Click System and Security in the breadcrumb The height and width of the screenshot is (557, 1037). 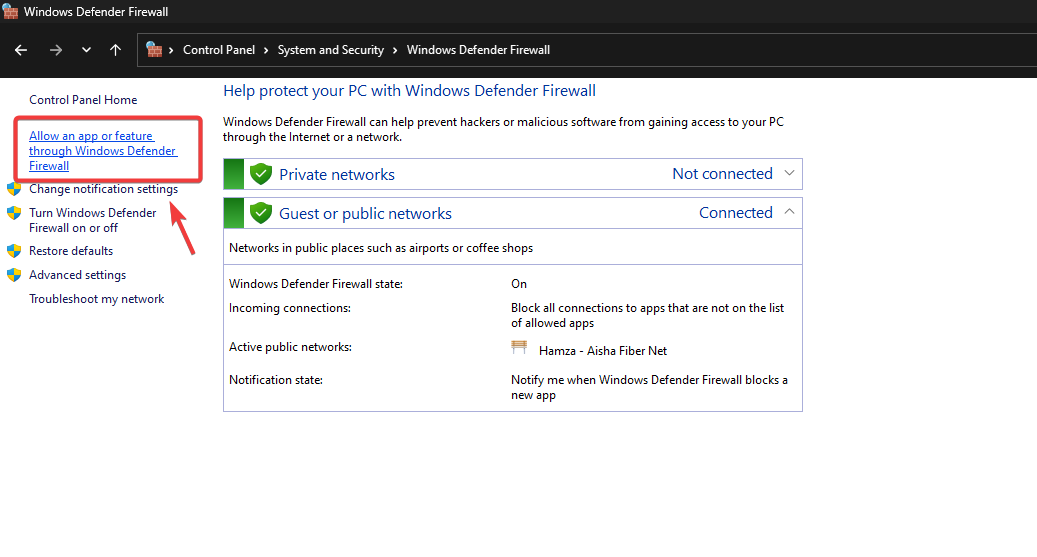click(x=330, y=50)
